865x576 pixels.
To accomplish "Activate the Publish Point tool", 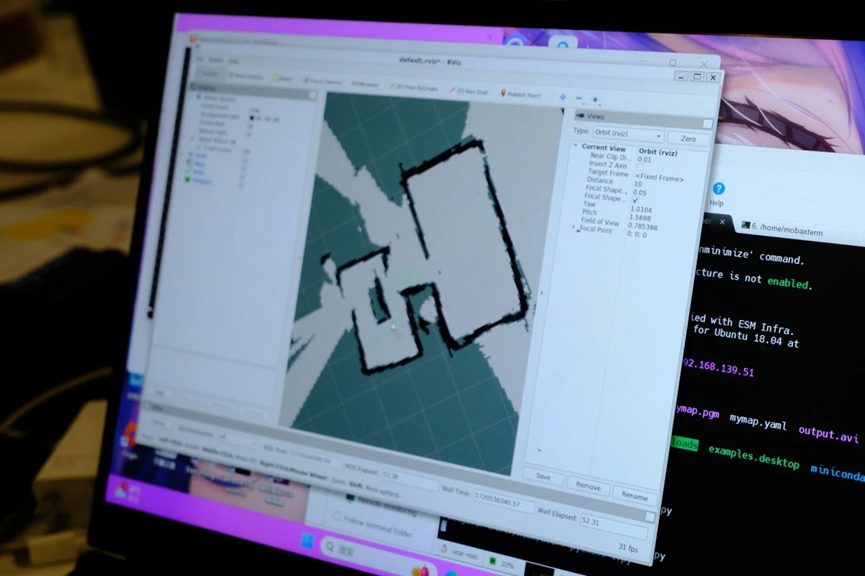I will [x=520, y=94].
